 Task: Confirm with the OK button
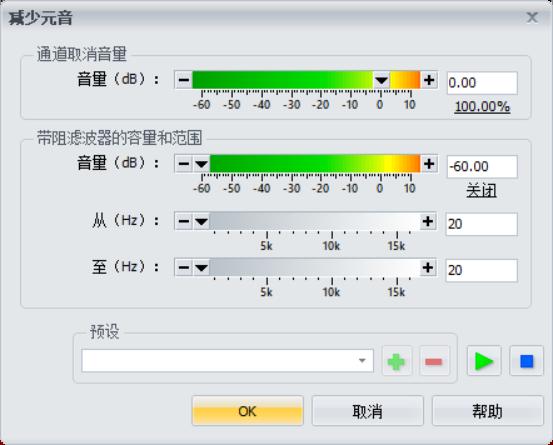point(248,411)
